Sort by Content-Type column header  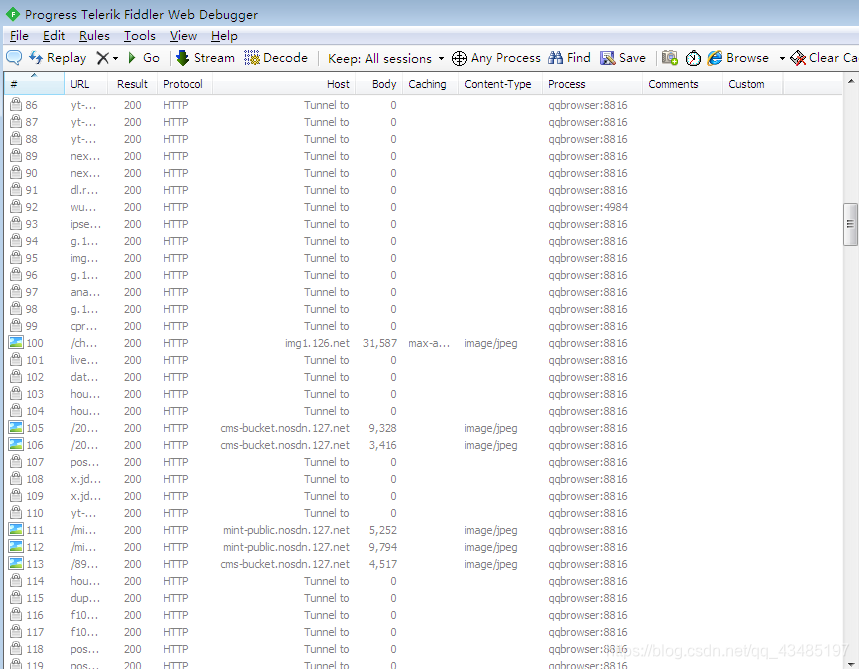coord(501,84)
